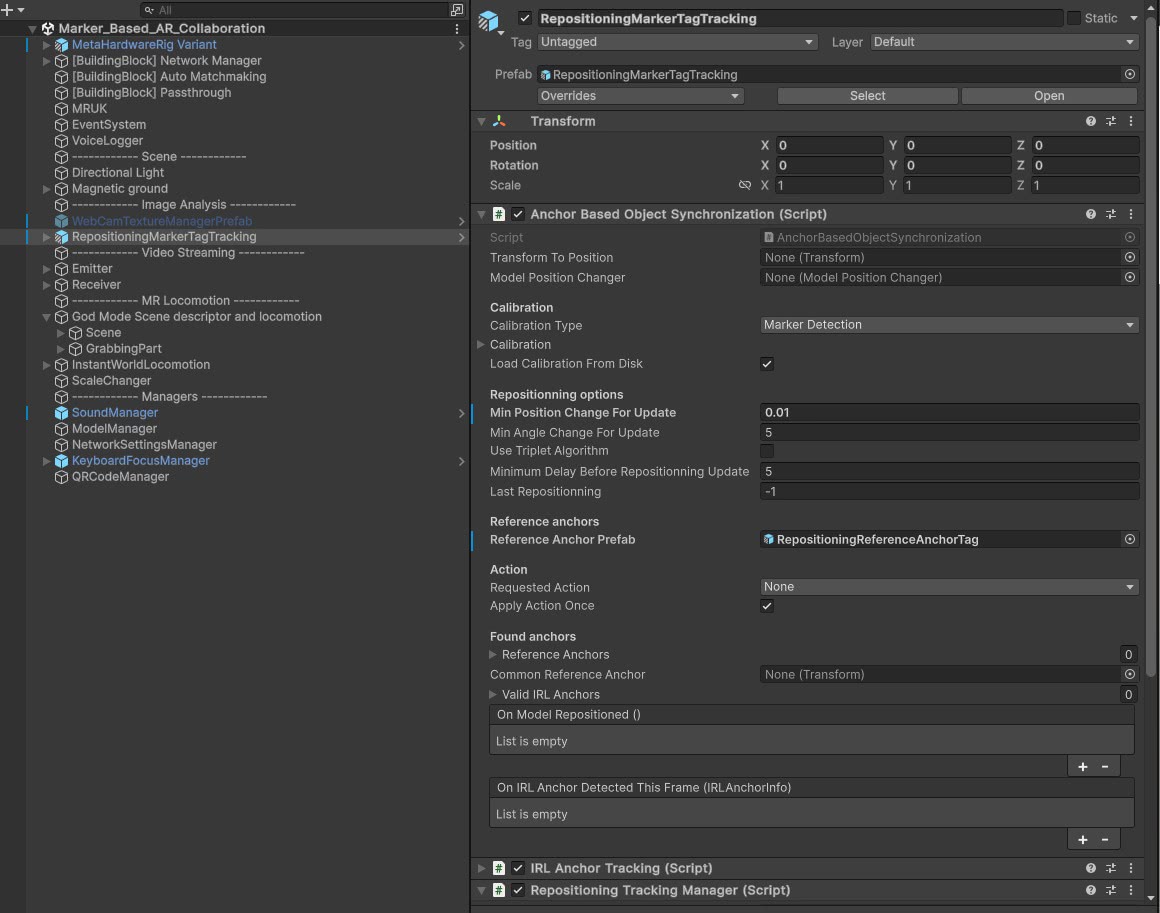Screen dimensions: 1160x913
Task: Open scene options kebab menu in hierarchy
Action: pos(457,29)
